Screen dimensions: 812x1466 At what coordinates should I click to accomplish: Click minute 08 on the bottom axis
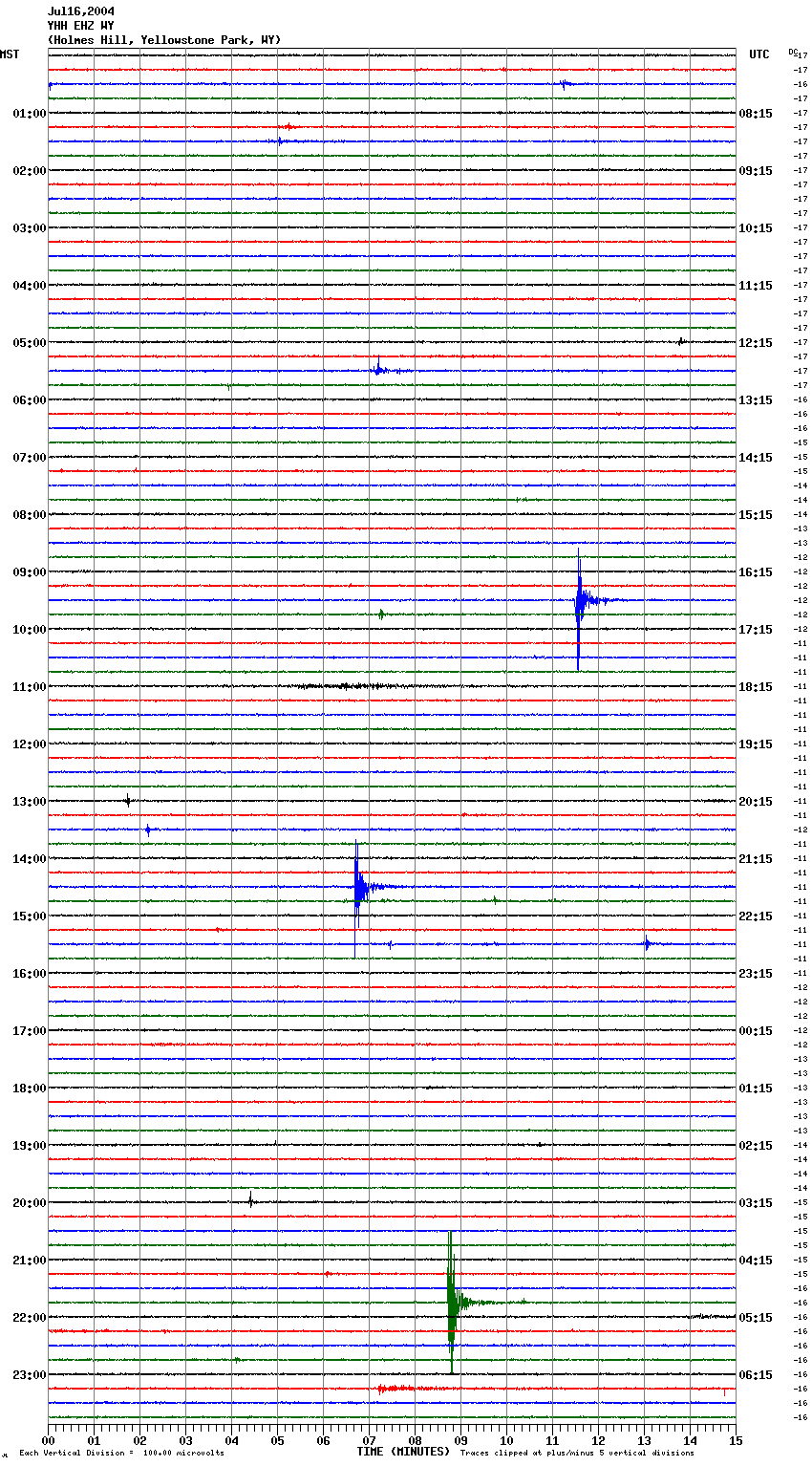pos(416,1441)
